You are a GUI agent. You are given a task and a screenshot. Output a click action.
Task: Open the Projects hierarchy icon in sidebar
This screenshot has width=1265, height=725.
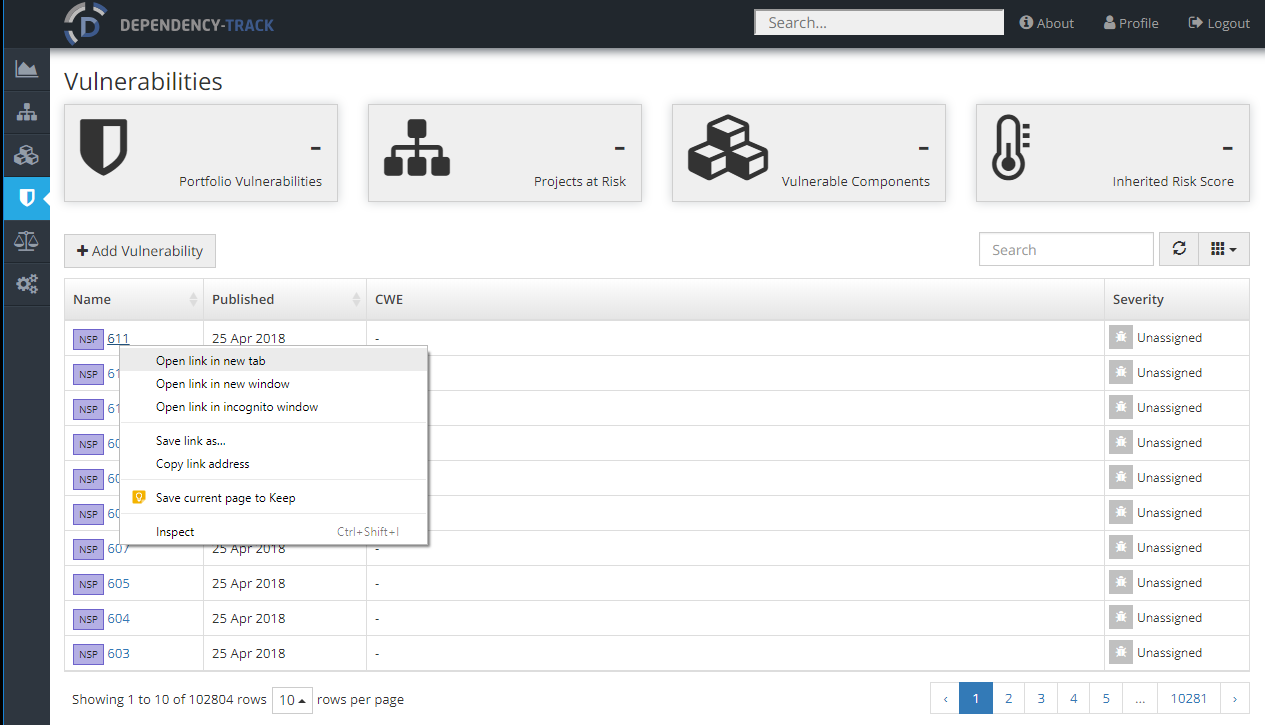pos(26,112)
